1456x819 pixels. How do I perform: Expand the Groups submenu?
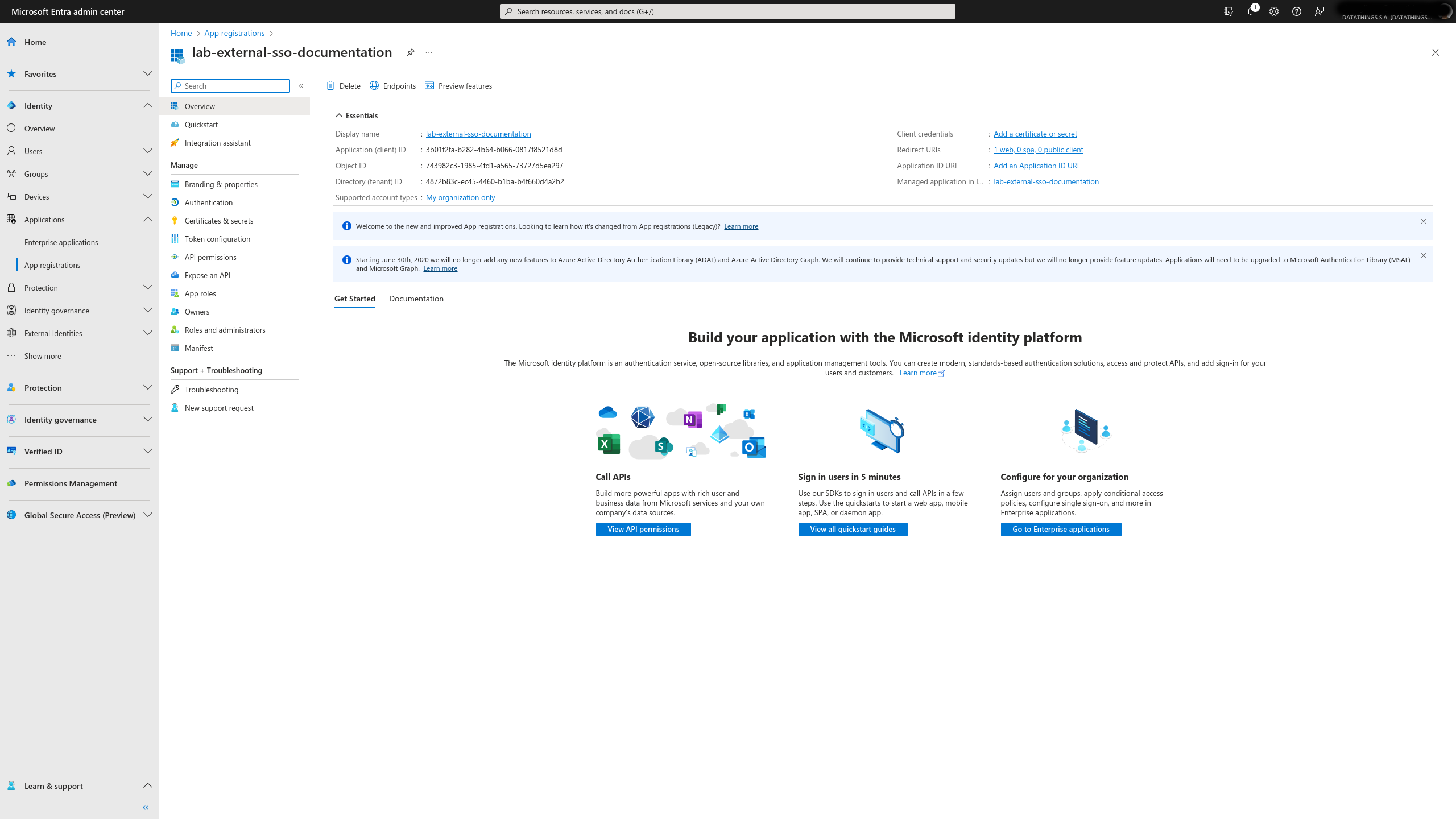point(148,173)
